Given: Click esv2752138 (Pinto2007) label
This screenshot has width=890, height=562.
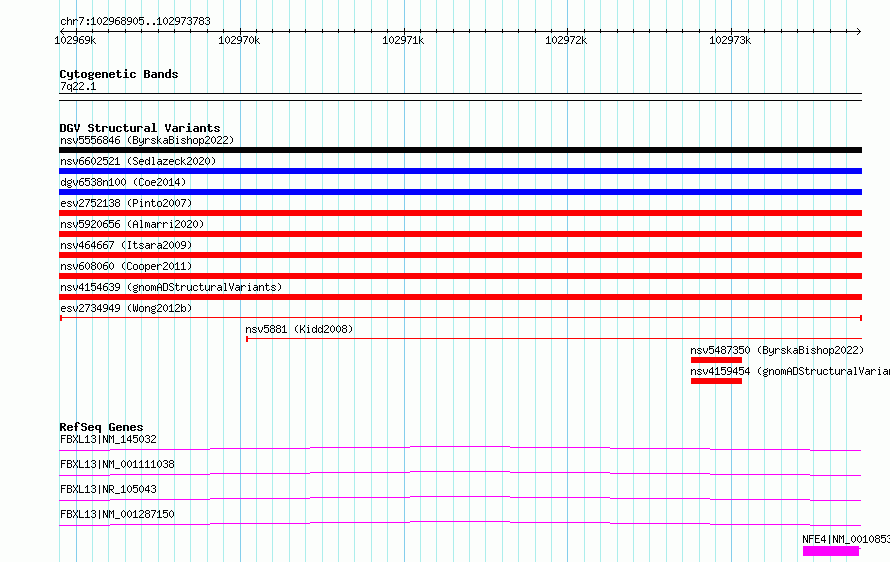Looking at the screenshot, I should pyautogui.click(x=126, y=203).
